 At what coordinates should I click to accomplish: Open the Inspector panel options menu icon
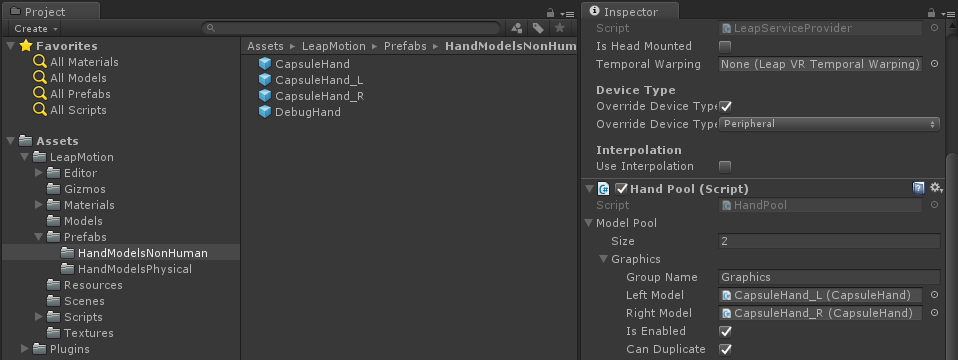tap(947, 13)
